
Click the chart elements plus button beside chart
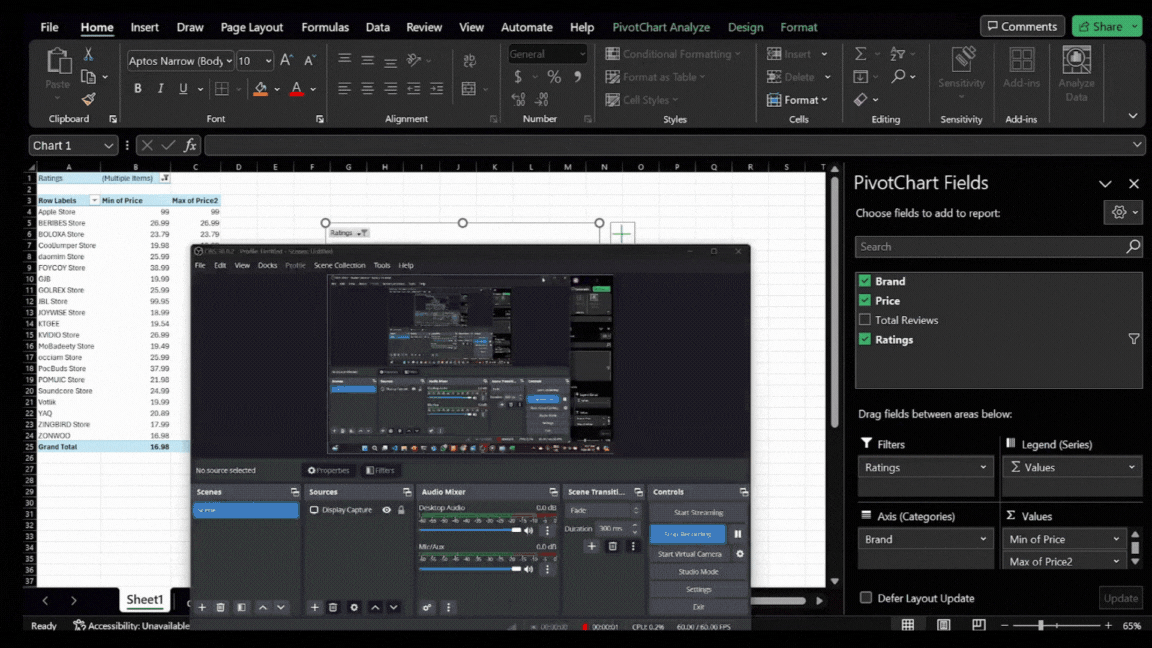tap(622, 234)
